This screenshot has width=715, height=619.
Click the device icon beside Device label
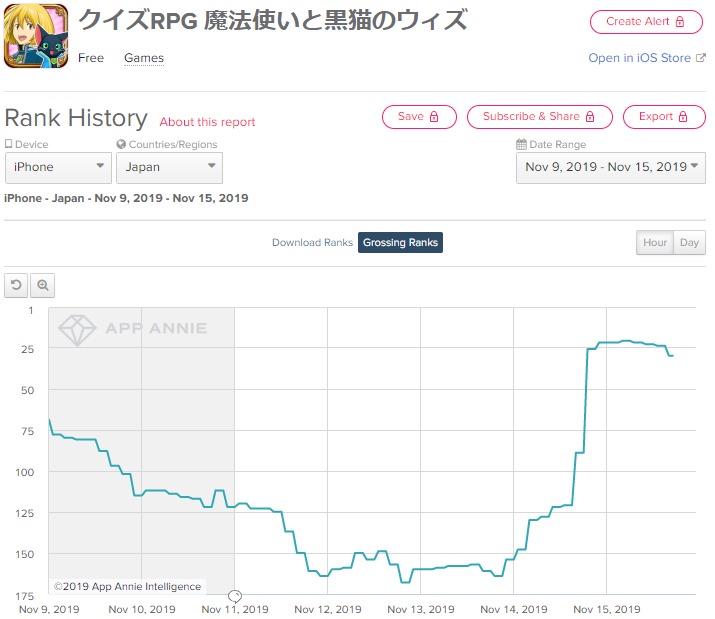(8, 144)
